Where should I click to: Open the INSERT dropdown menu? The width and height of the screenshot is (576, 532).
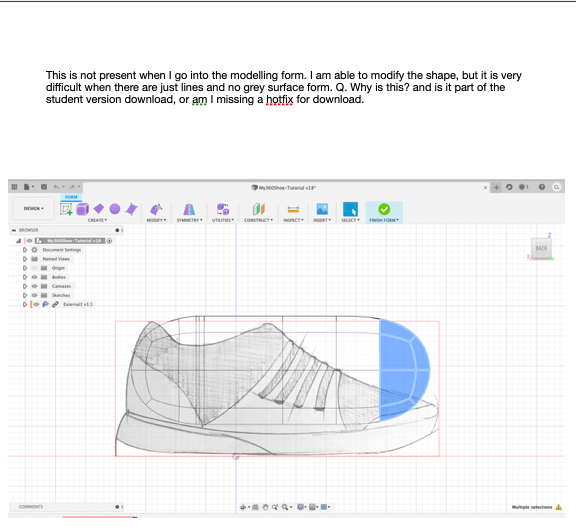tap(322, 220)
